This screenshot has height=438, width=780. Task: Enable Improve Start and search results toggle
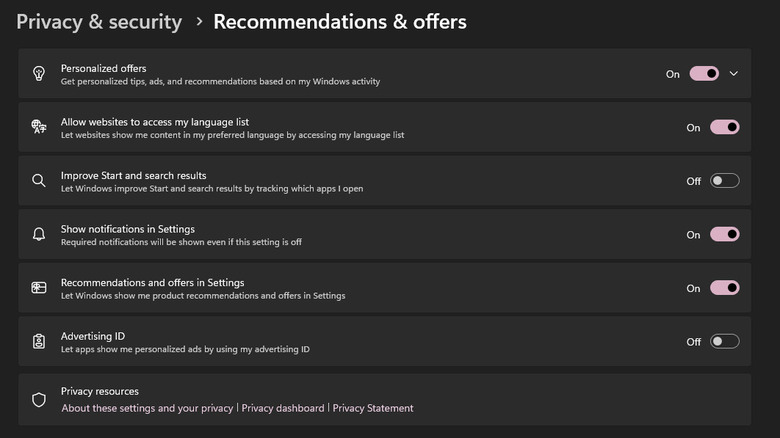click(x=724, y=181)
